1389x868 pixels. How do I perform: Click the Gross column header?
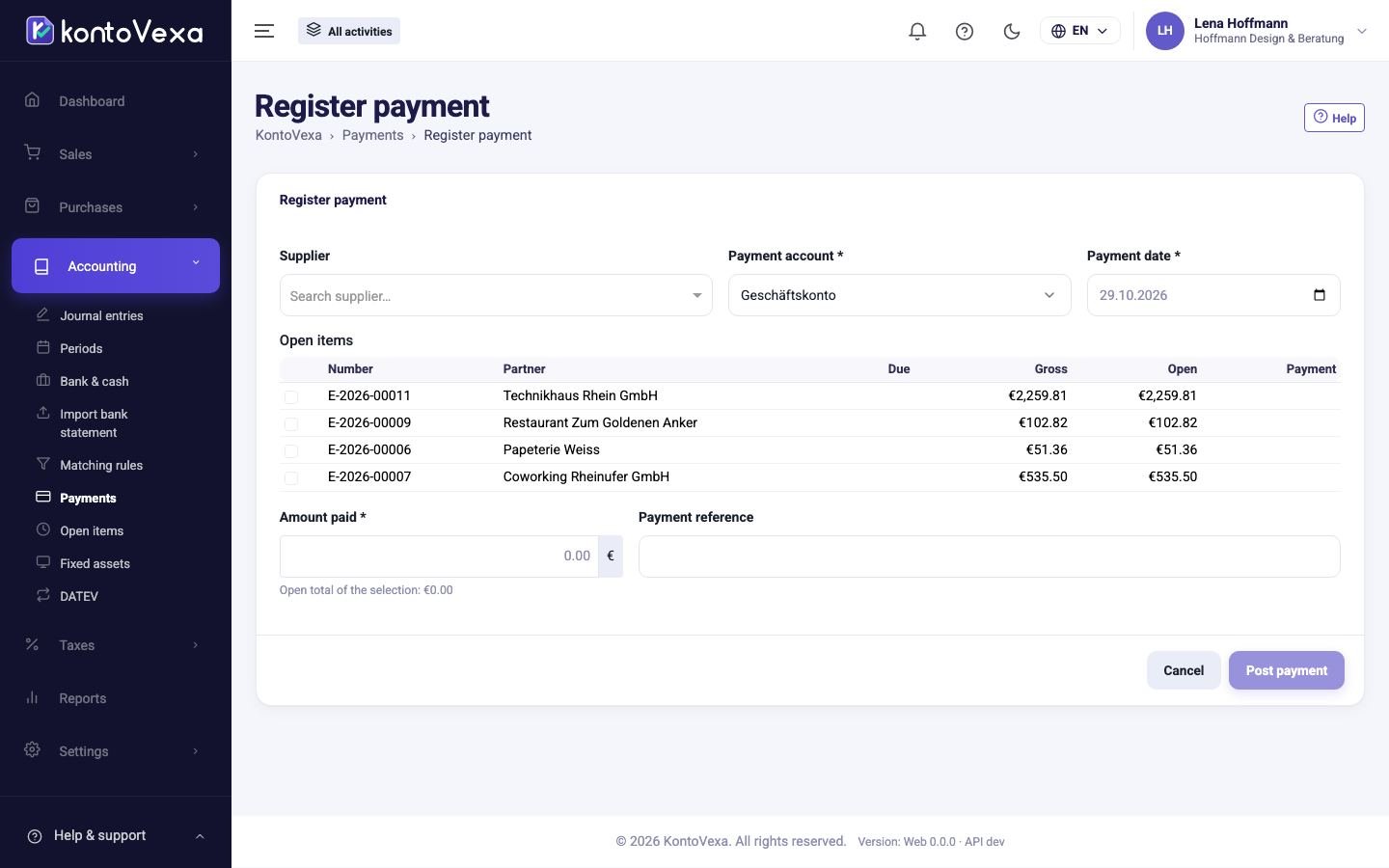[1050, 368]
